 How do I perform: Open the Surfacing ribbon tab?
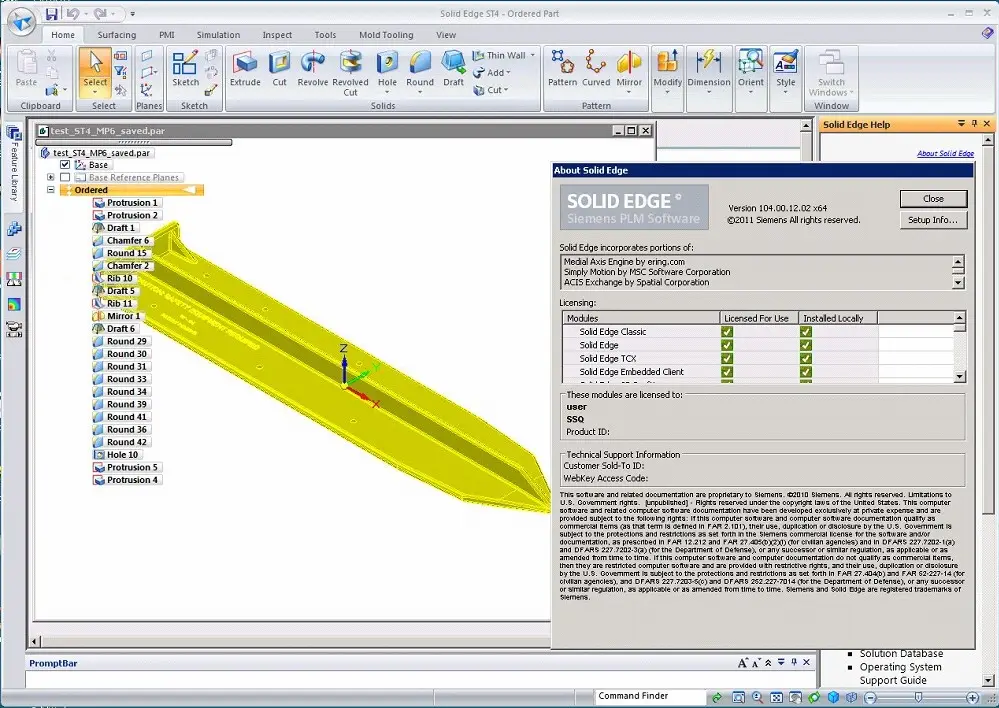coord(117,35)
